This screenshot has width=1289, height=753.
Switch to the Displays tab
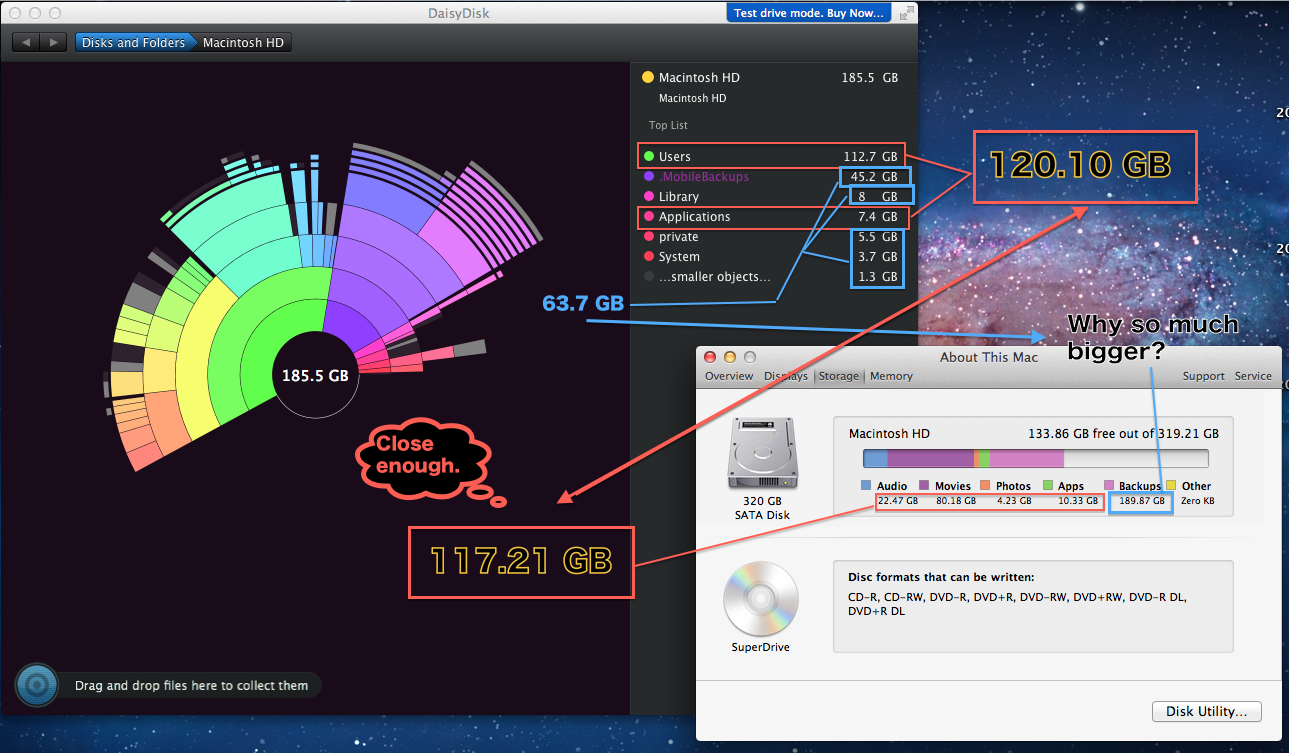click(x=786, y=376)
